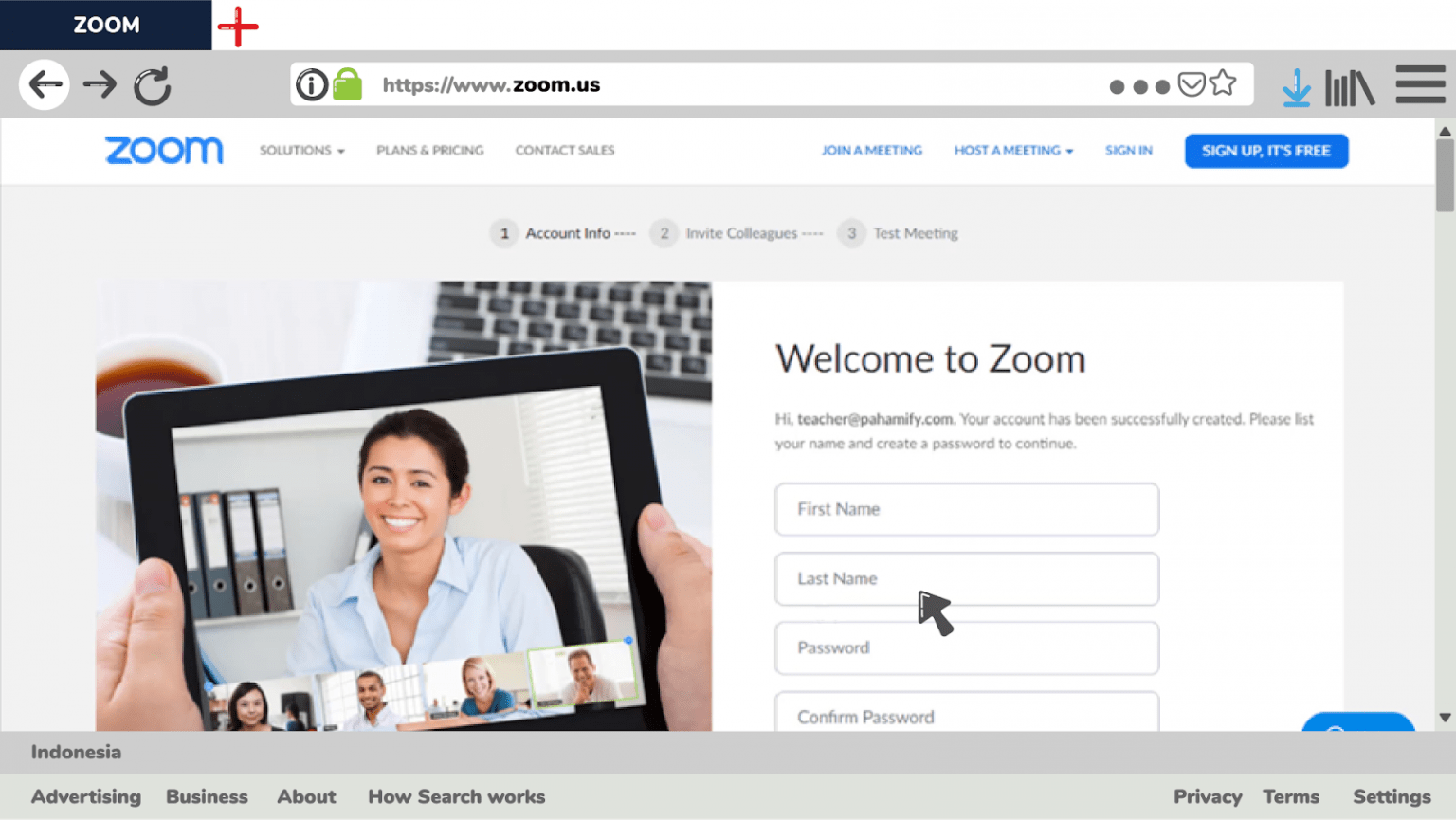Viewport: 1456px width, 820px height.
Task: Open the Terms footer link
Action: (1291, 796)
